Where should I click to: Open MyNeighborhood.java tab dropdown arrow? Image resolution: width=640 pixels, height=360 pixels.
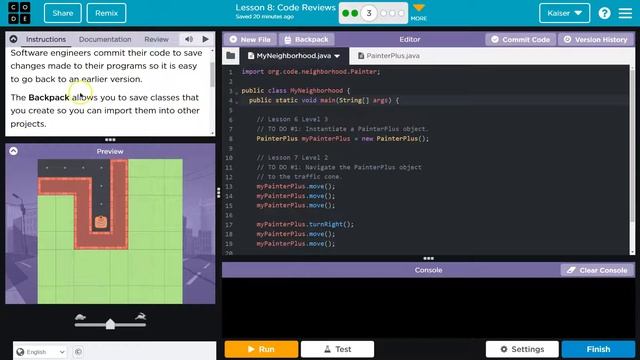click(x=337, y=56)
